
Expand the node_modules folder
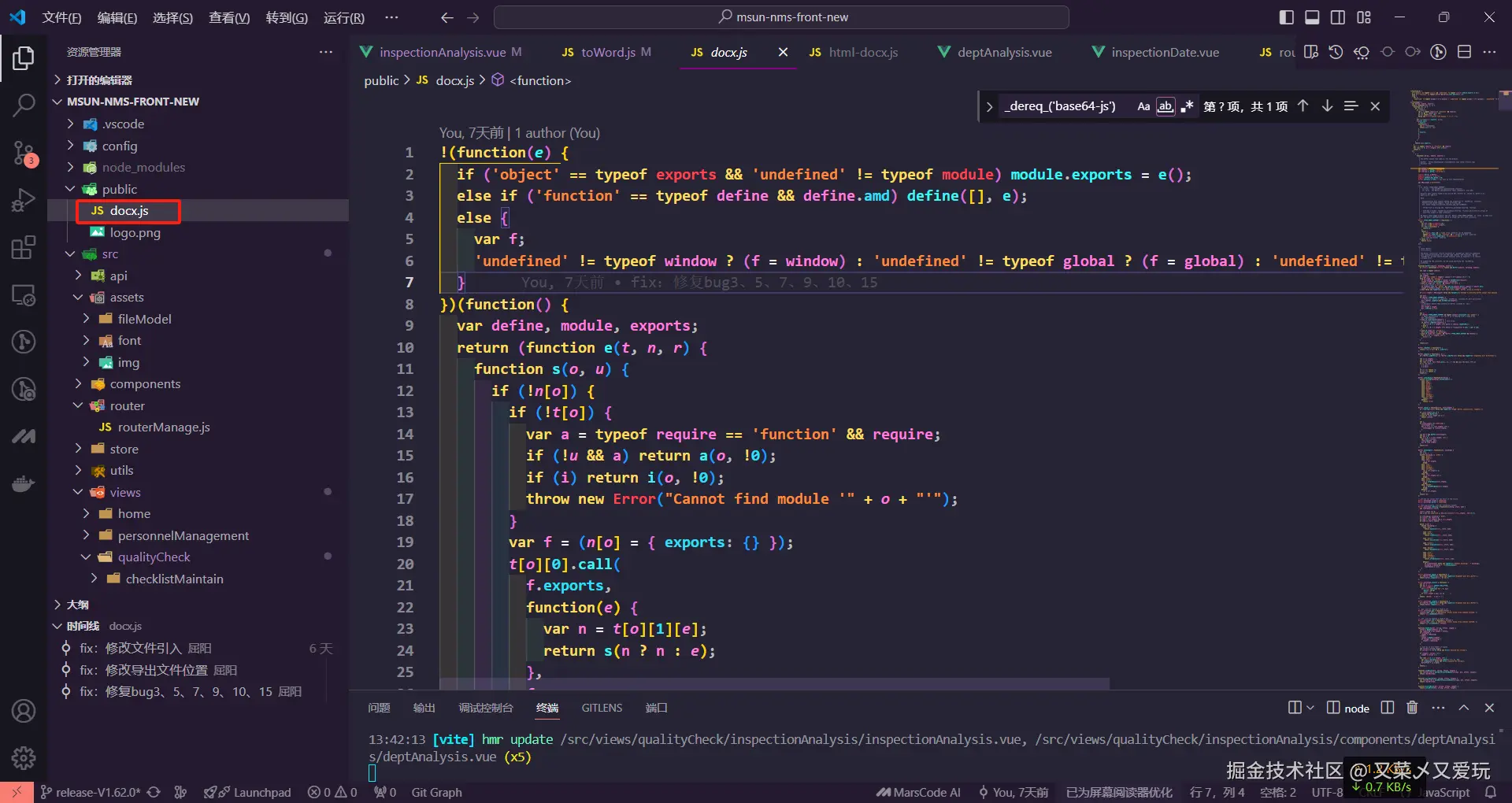[x=143, y=167]
